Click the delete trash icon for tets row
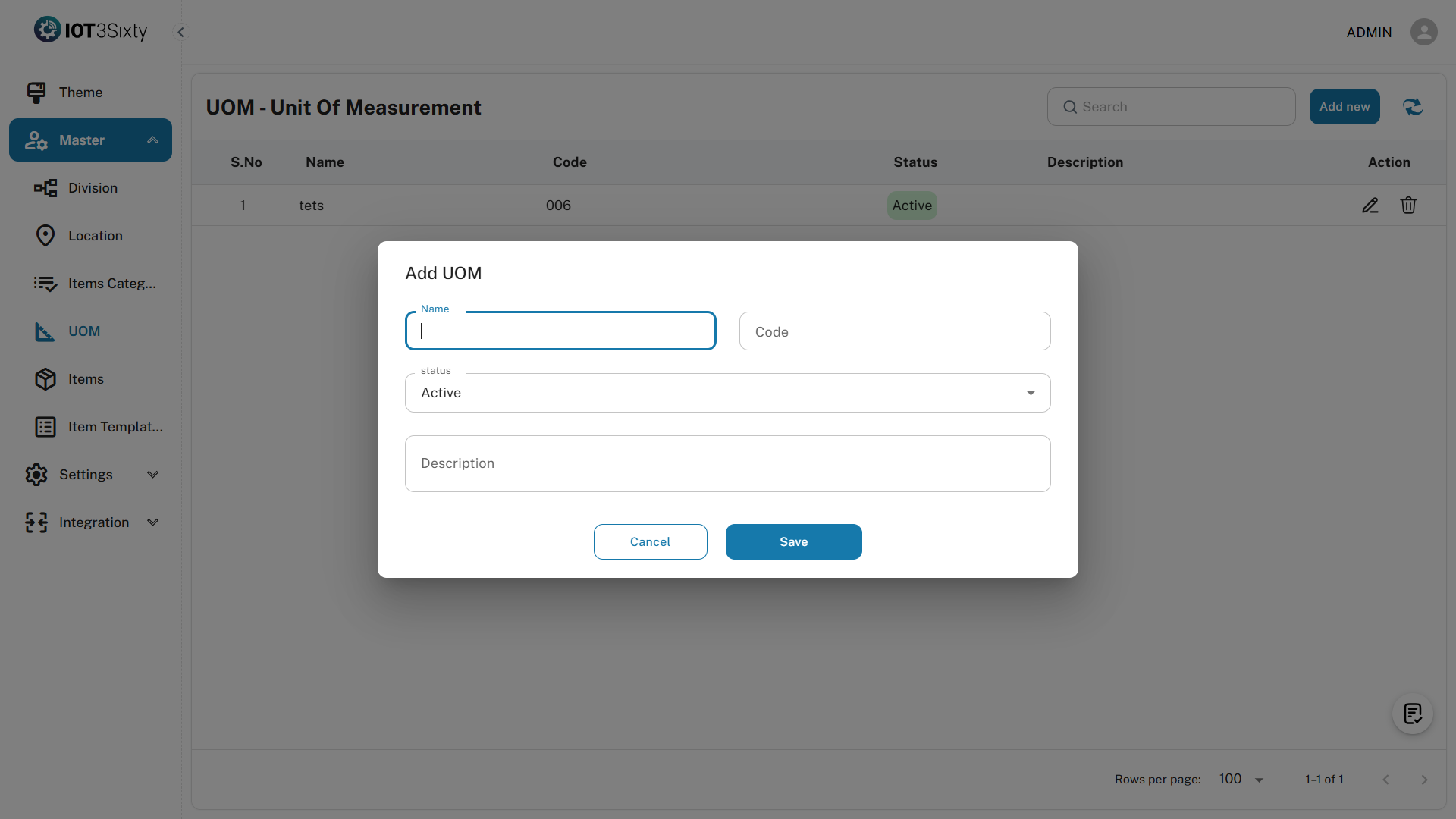The height and width of the screenshot is (819, 1456). (1408, 206)
